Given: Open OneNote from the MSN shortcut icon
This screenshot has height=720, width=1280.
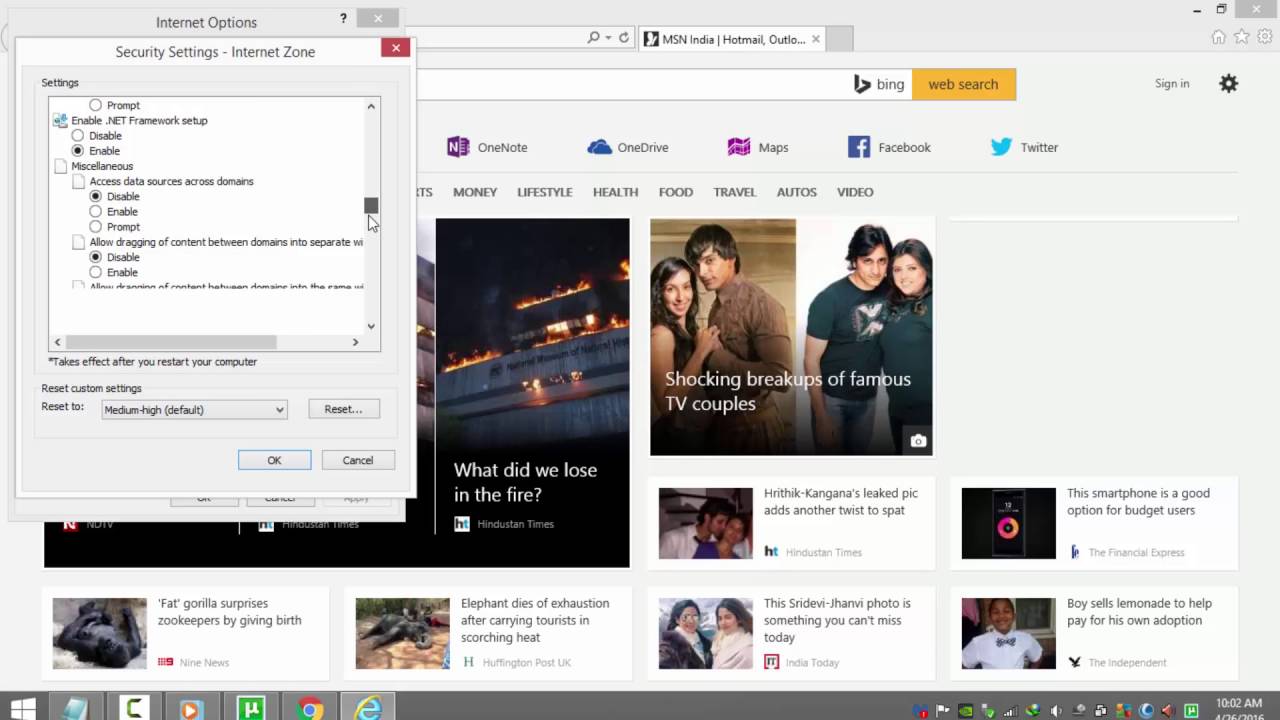Looking at the screenshot, I should point(458,147).
